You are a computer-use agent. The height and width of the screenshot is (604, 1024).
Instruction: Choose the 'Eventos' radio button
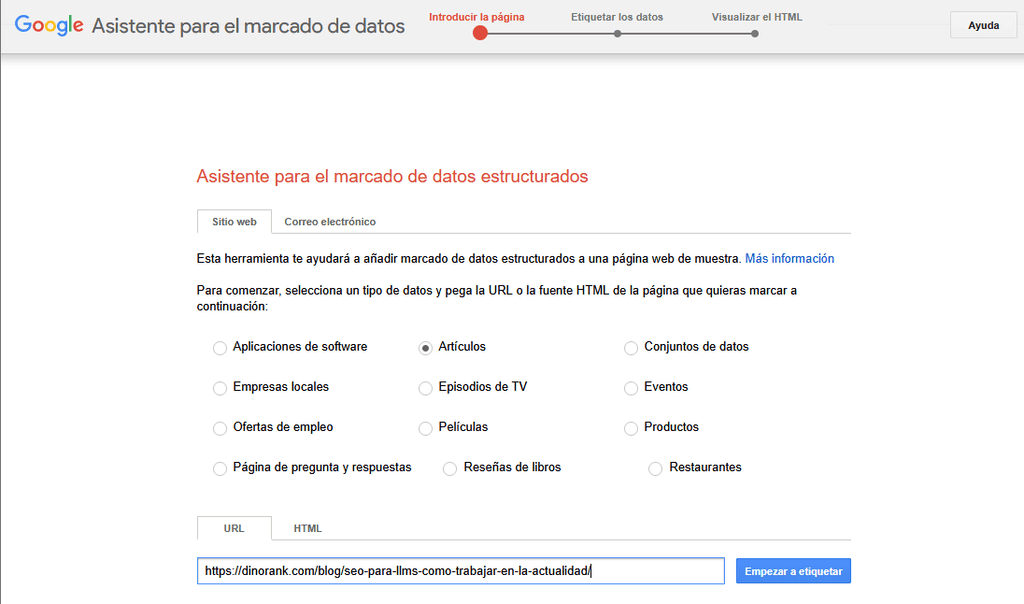tap(631, 388)
